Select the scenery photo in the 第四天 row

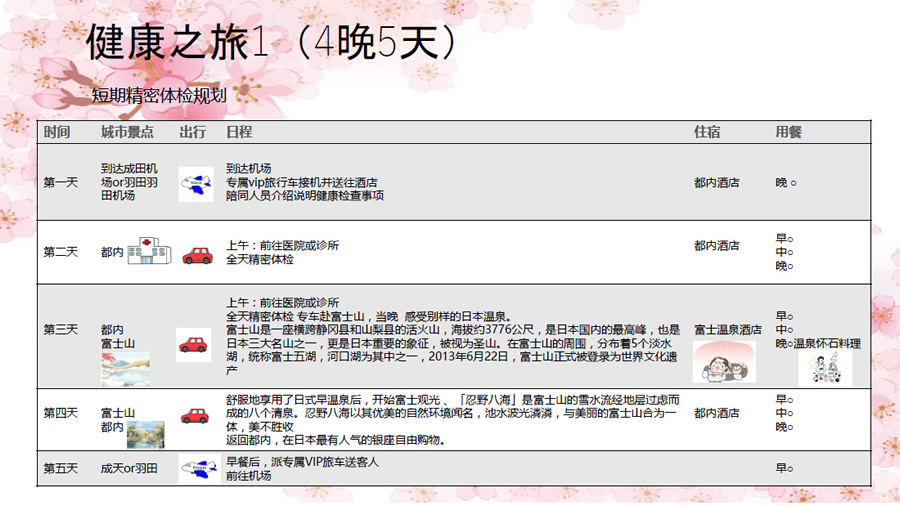pyautogui.click(x=145, y=434)
